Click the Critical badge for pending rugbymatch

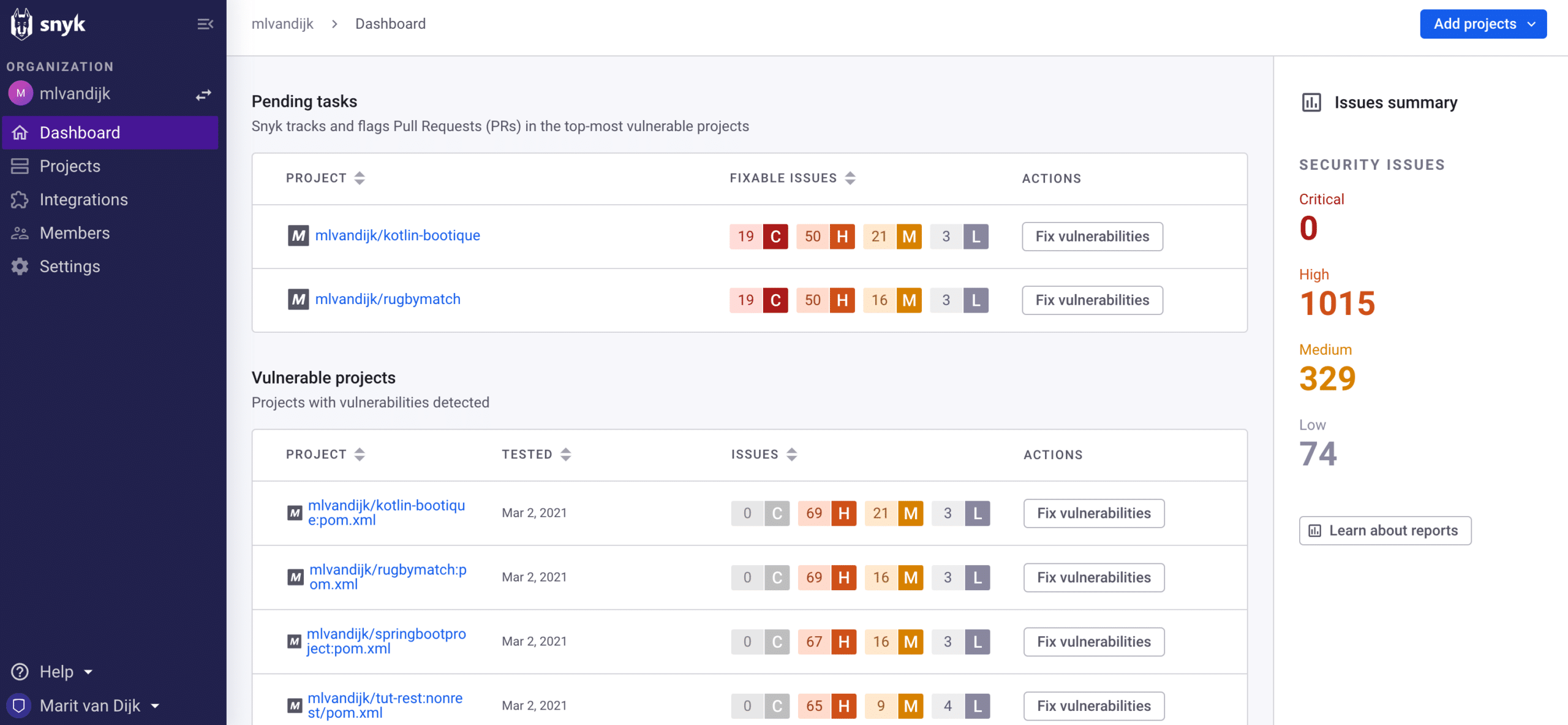[x=758, y=300]
